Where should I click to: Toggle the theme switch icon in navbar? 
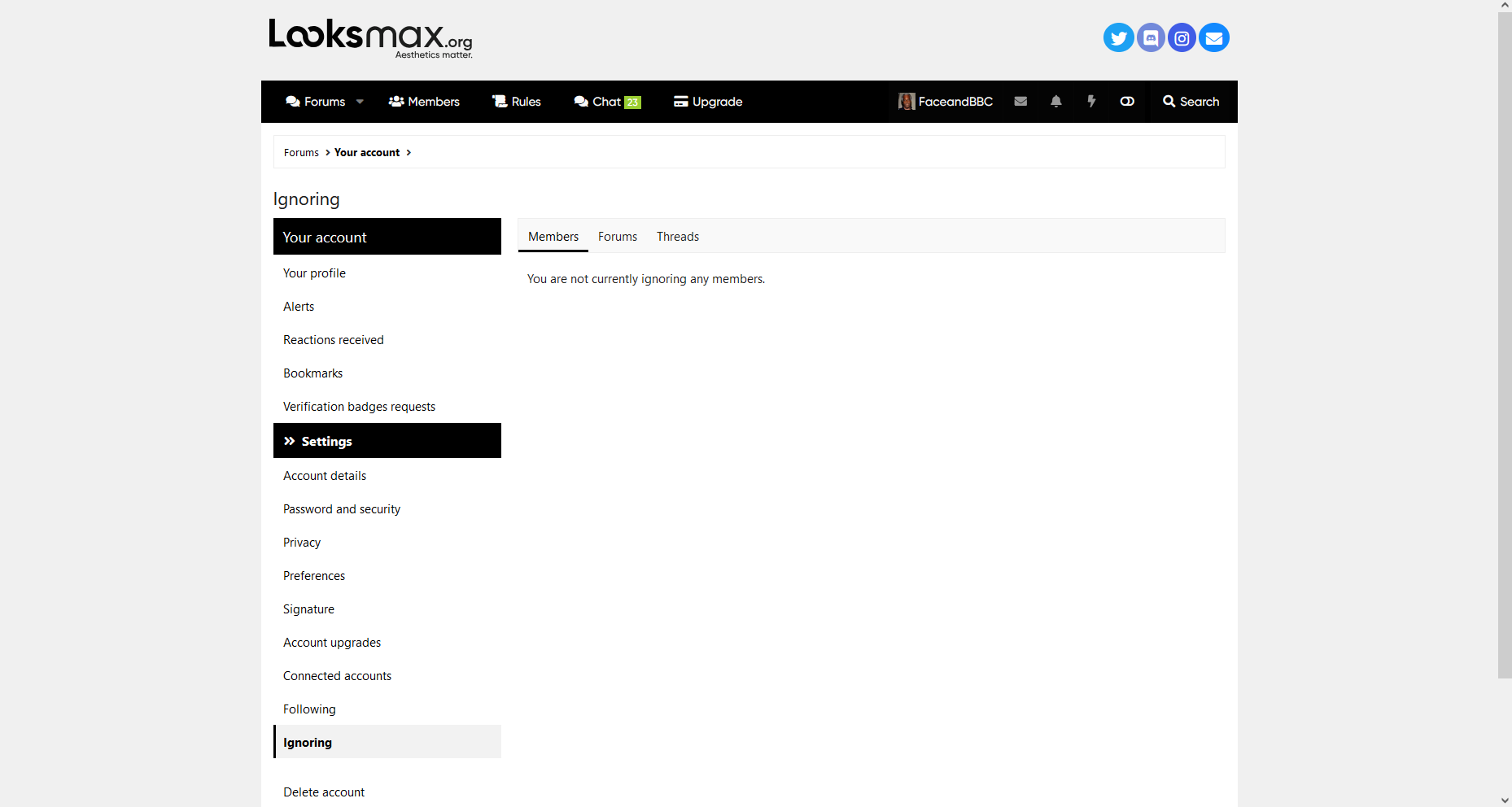[x=1127, y=102]
